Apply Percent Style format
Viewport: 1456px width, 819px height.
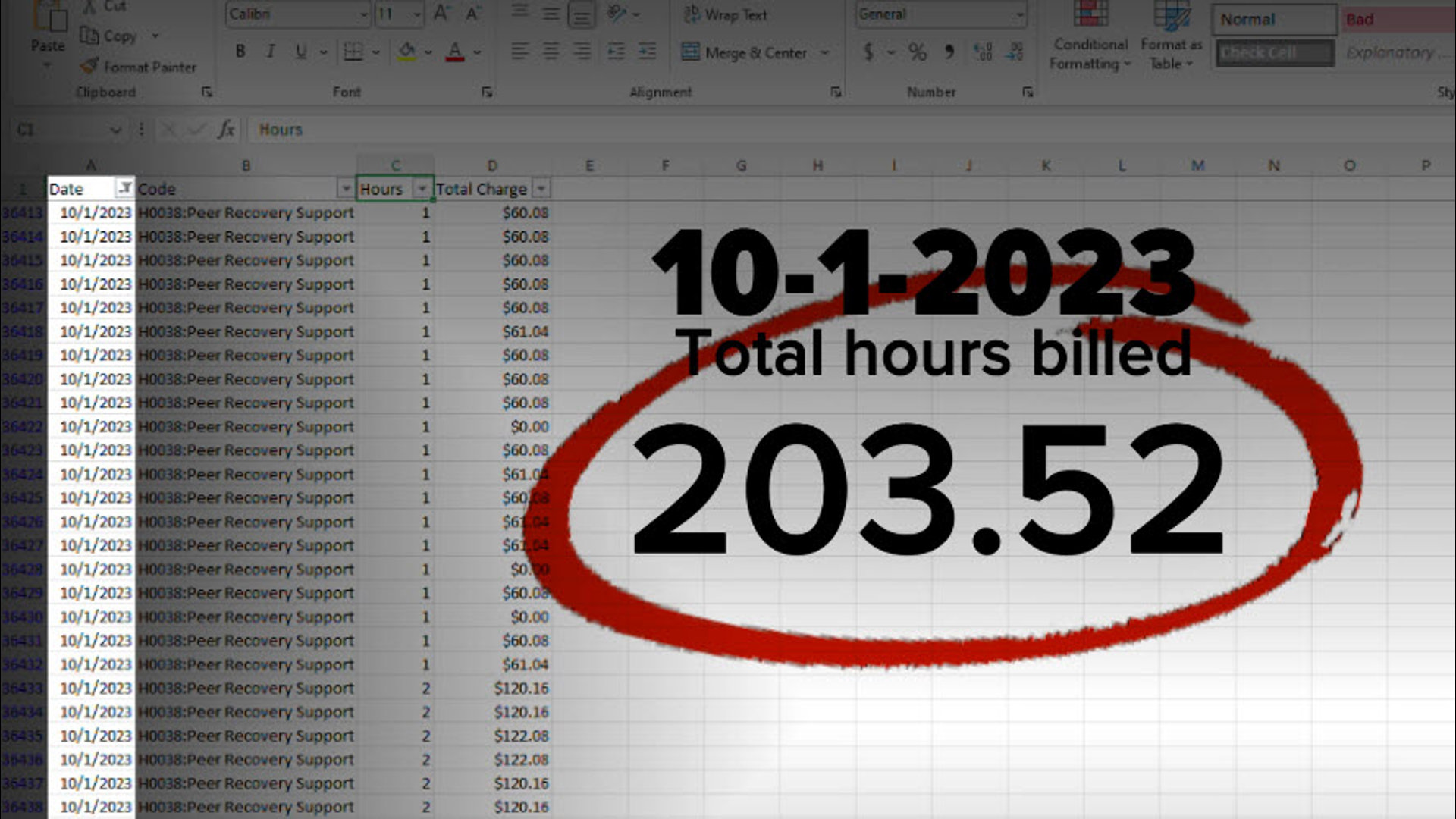pyautogui.click(x=918, y=52)
